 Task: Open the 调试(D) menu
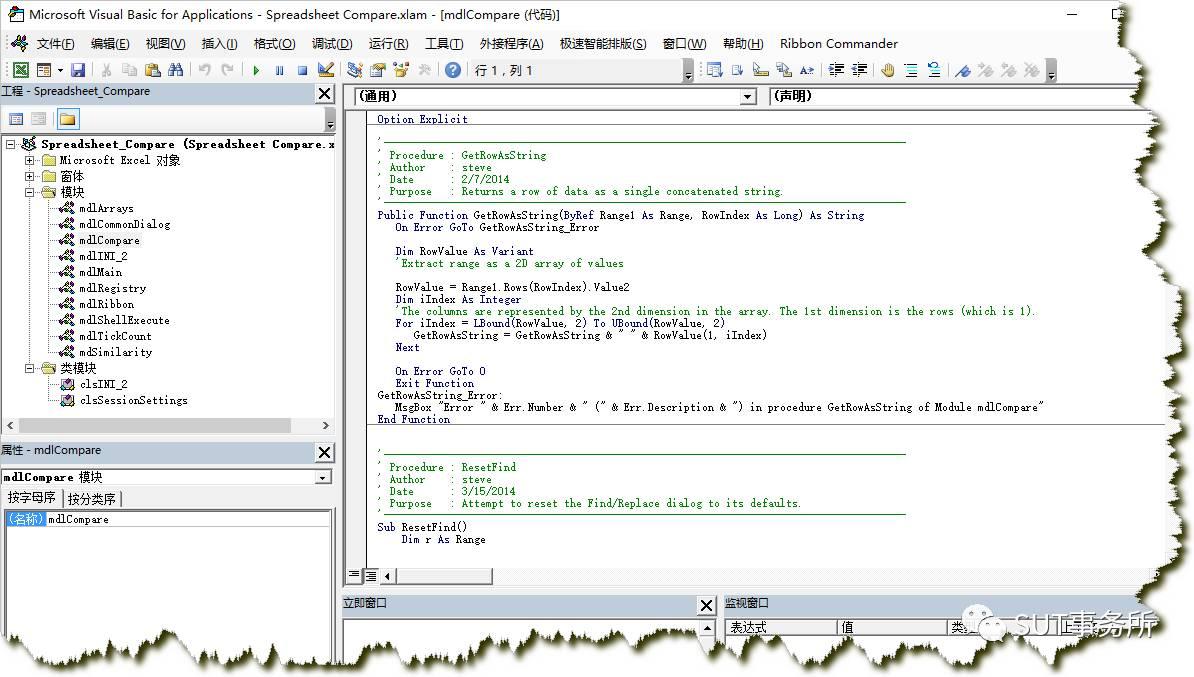(332, 43)
